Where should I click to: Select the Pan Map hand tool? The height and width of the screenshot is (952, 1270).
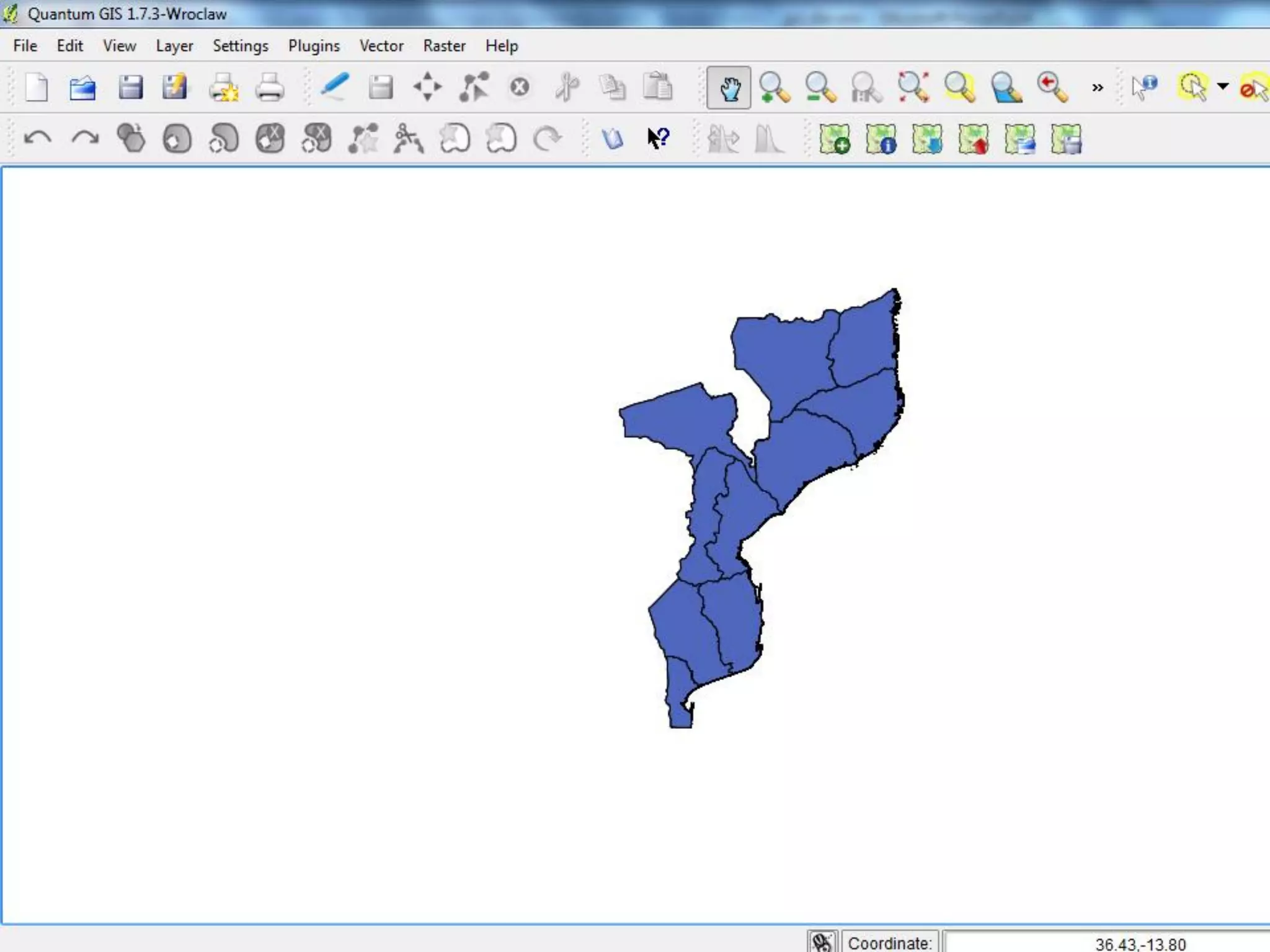click(729, 88)
